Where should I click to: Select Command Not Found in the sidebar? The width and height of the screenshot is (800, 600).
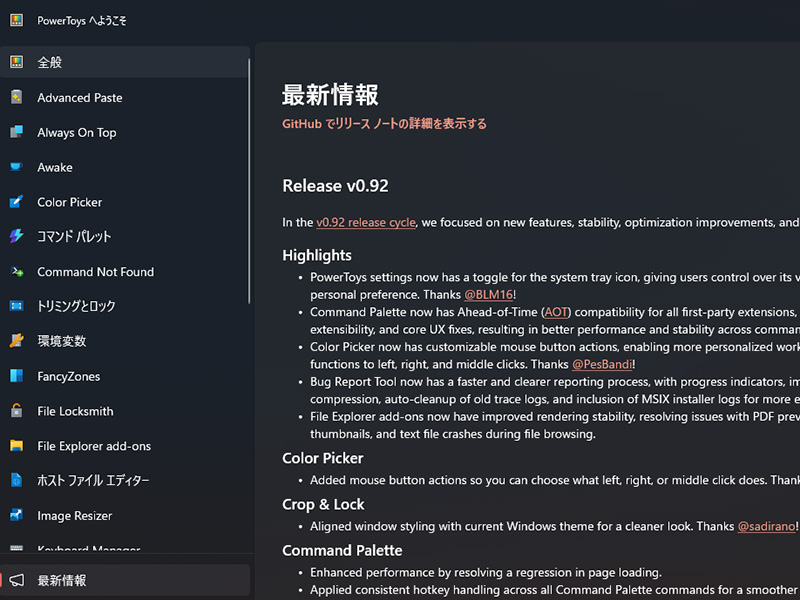coord(125,271)
